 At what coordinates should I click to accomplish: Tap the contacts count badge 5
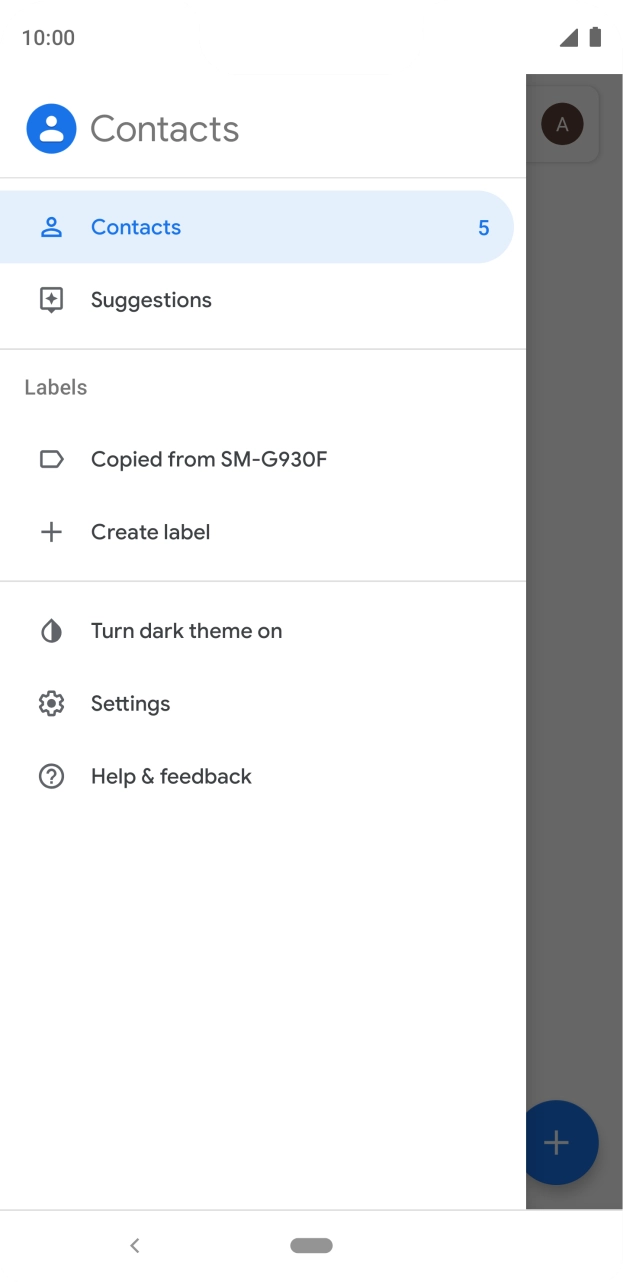(483, 228)
